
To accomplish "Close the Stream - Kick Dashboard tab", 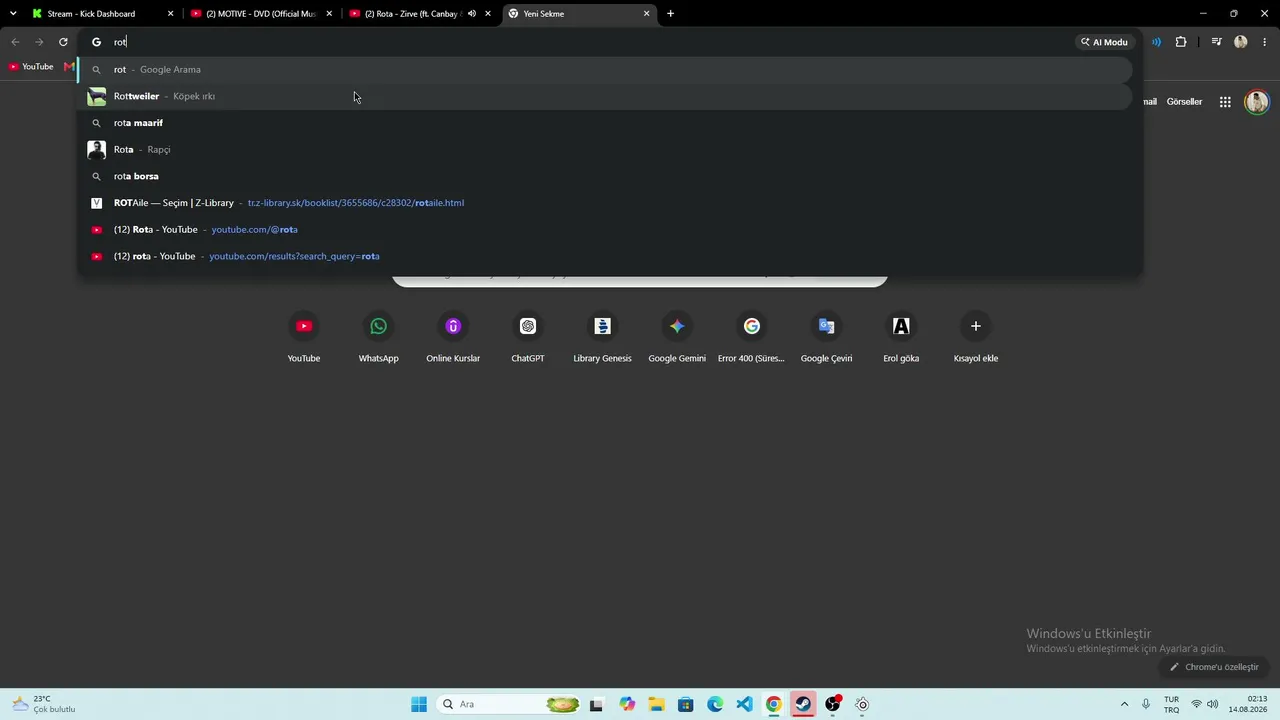I will 170,14.
